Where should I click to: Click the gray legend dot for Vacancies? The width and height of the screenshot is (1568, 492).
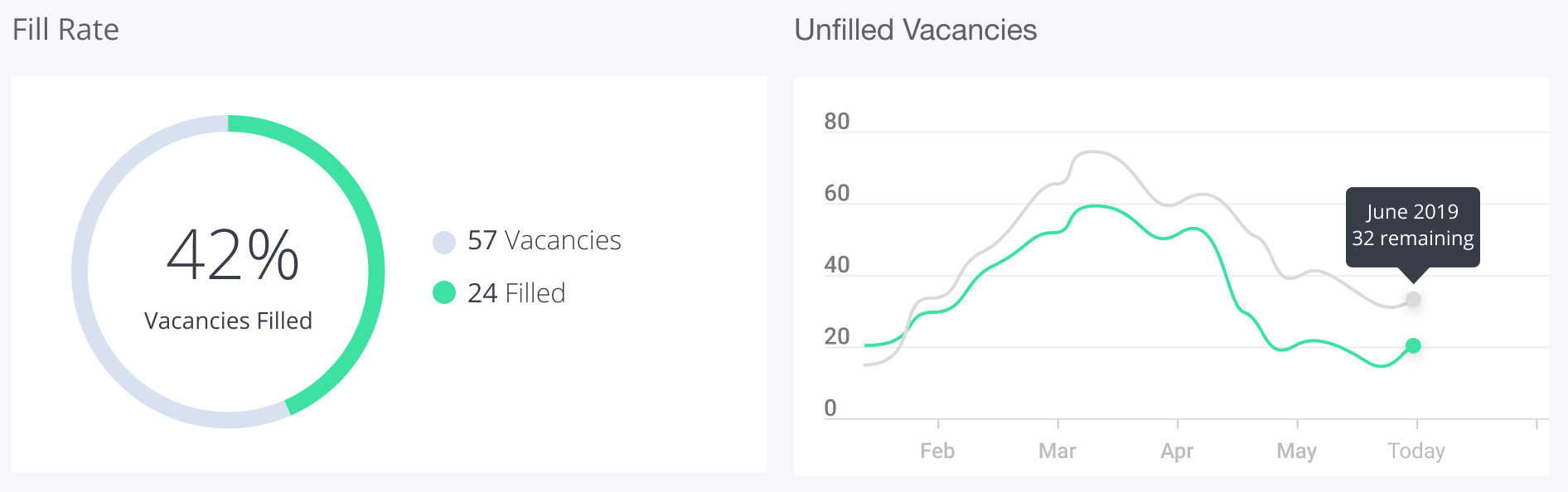[x=444, y=242]
